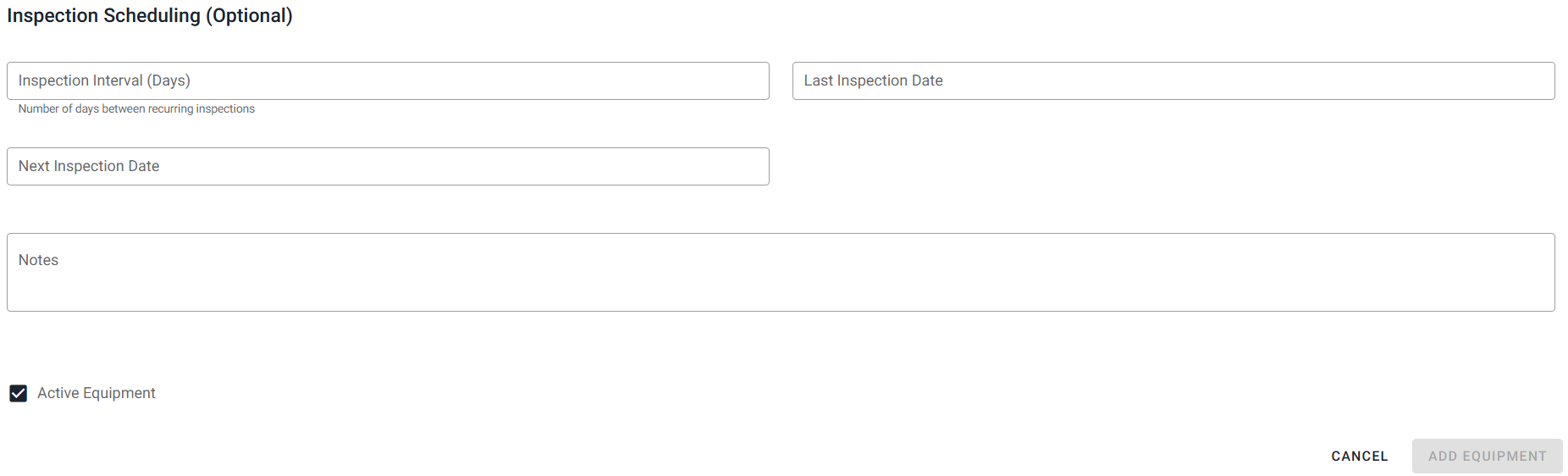Click the 'Notes' placeholder label
Screen dimensions: 1568x476
(x=38, y=260)
